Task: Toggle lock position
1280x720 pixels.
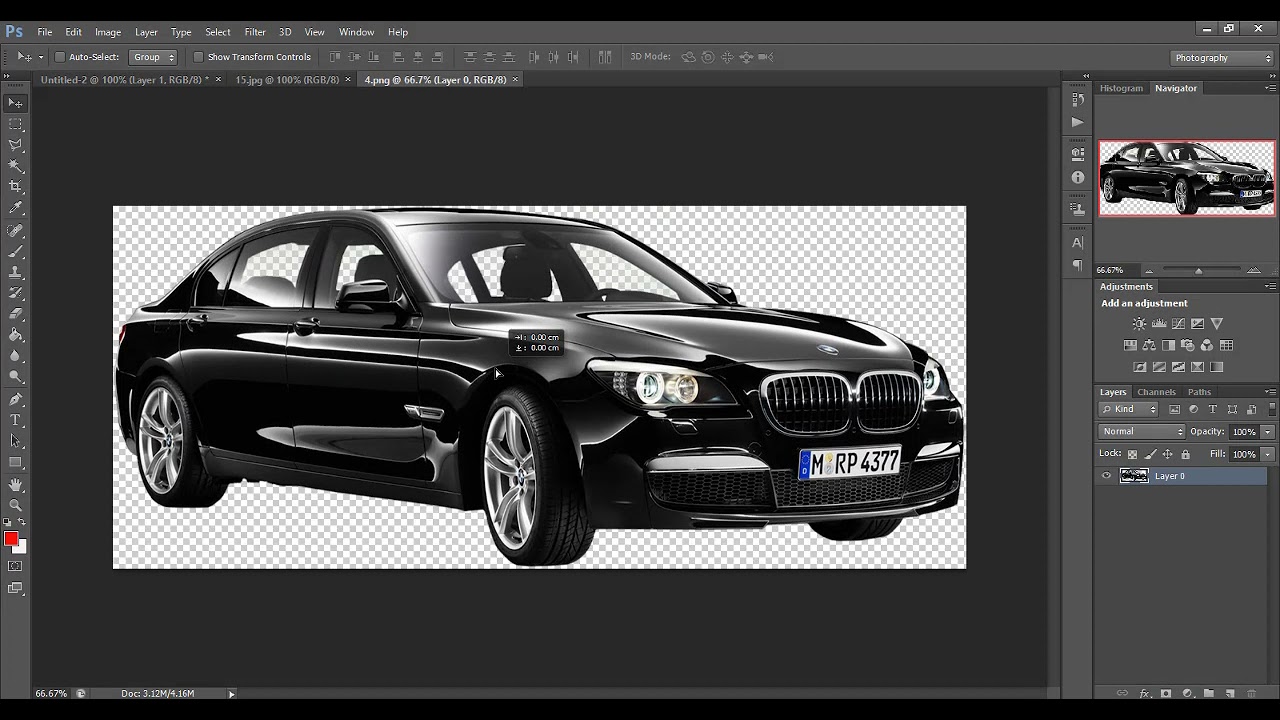Action: pyautogui.click(x=1167, y=454)
